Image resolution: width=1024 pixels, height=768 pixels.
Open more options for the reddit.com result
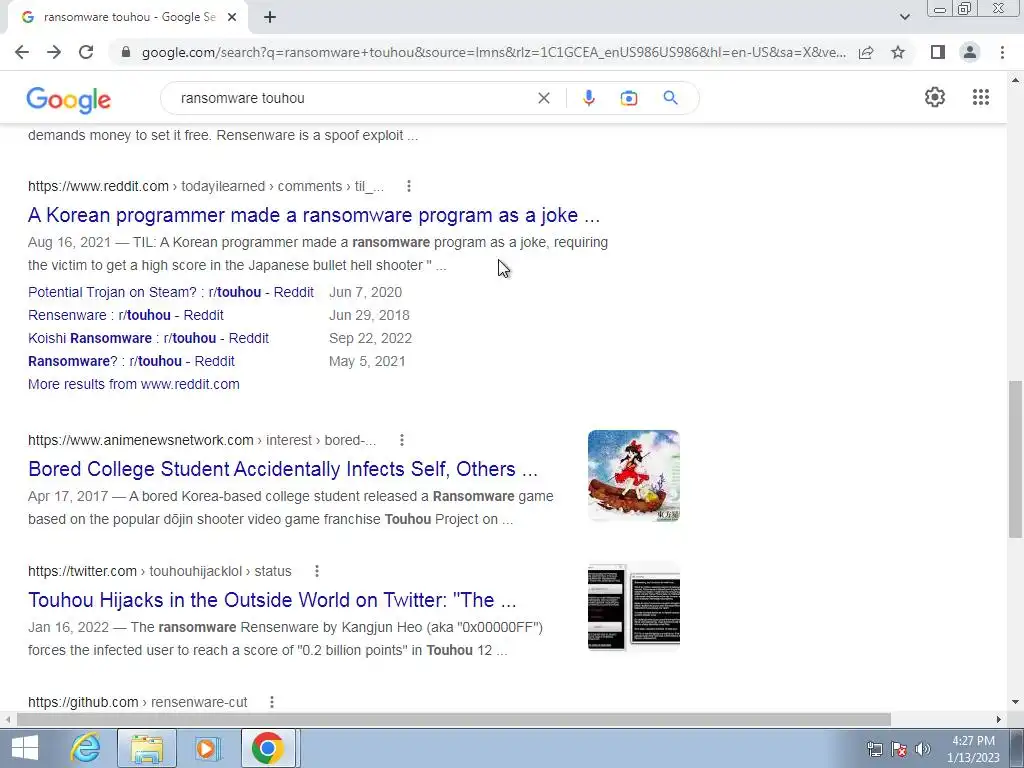(x=409, y=186)
